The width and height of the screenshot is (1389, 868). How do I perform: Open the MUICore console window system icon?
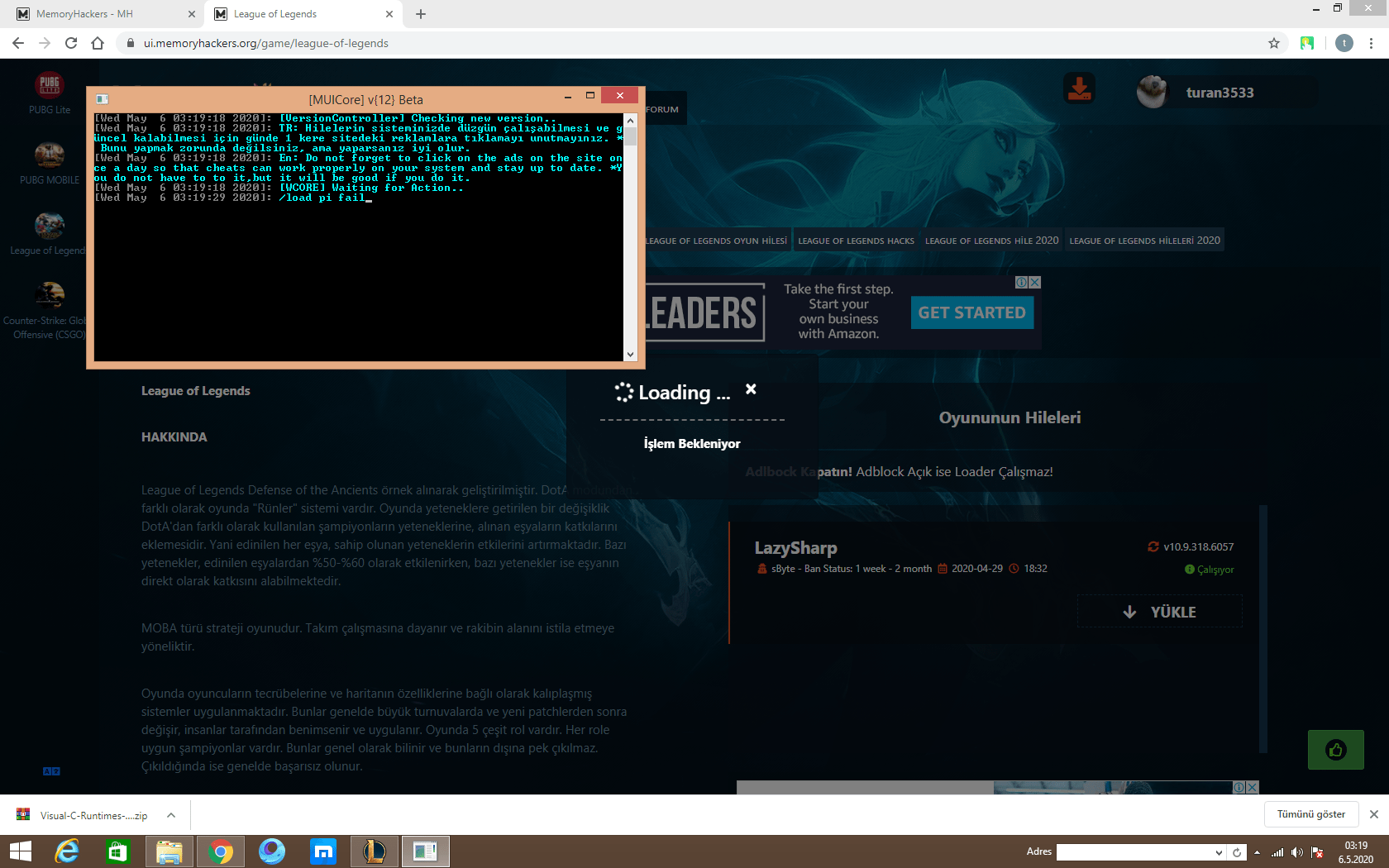click(103, 99)
